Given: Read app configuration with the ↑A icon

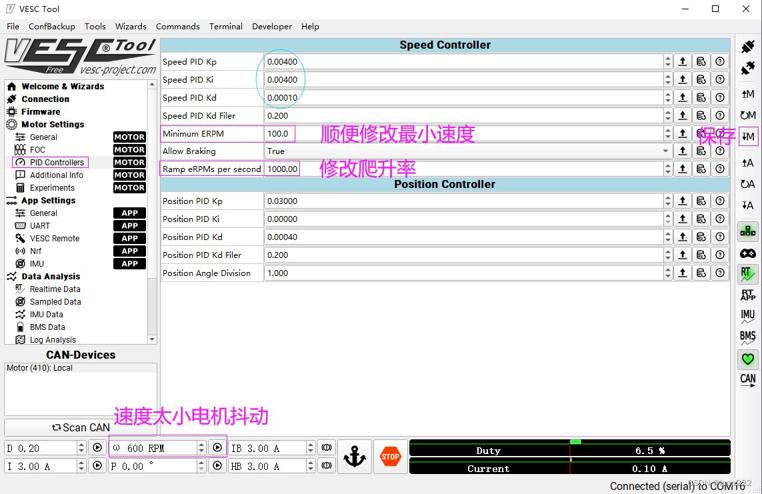Looking at the screenshot, I should 747,163.
